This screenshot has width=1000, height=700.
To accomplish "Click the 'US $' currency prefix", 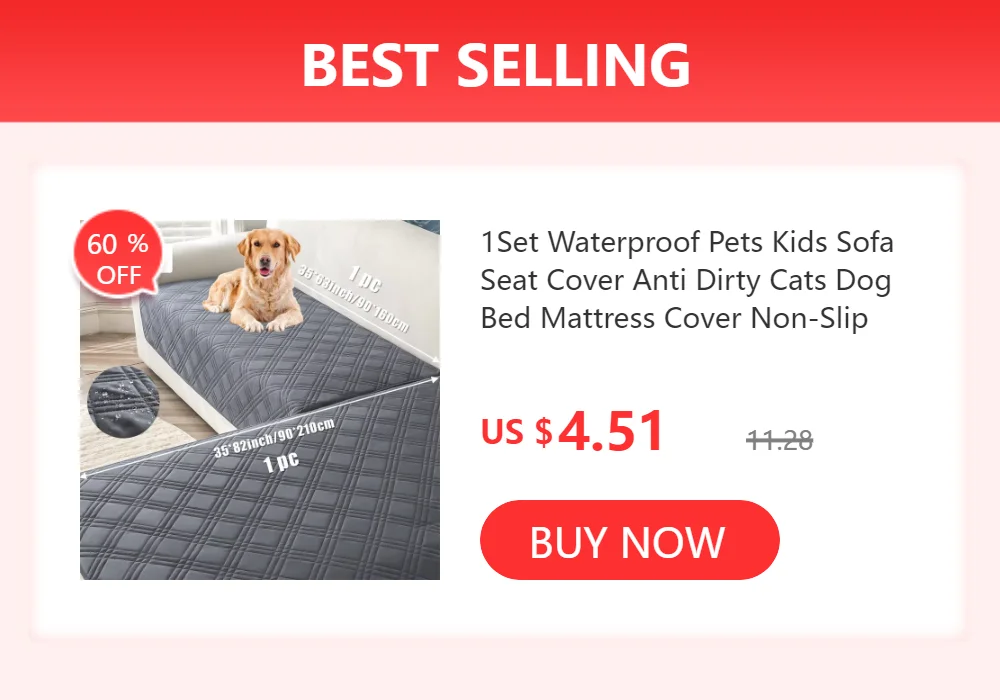I will 517,432.
